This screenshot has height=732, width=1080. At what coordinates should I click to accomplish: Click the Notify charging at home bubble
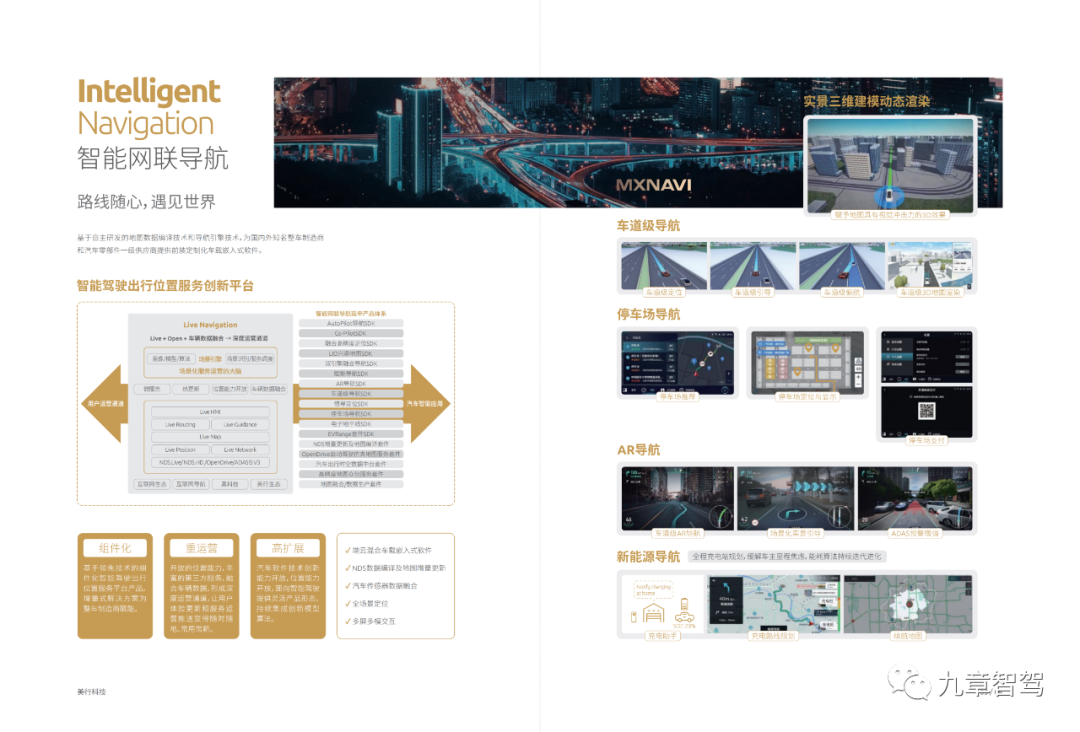(652, 589)
